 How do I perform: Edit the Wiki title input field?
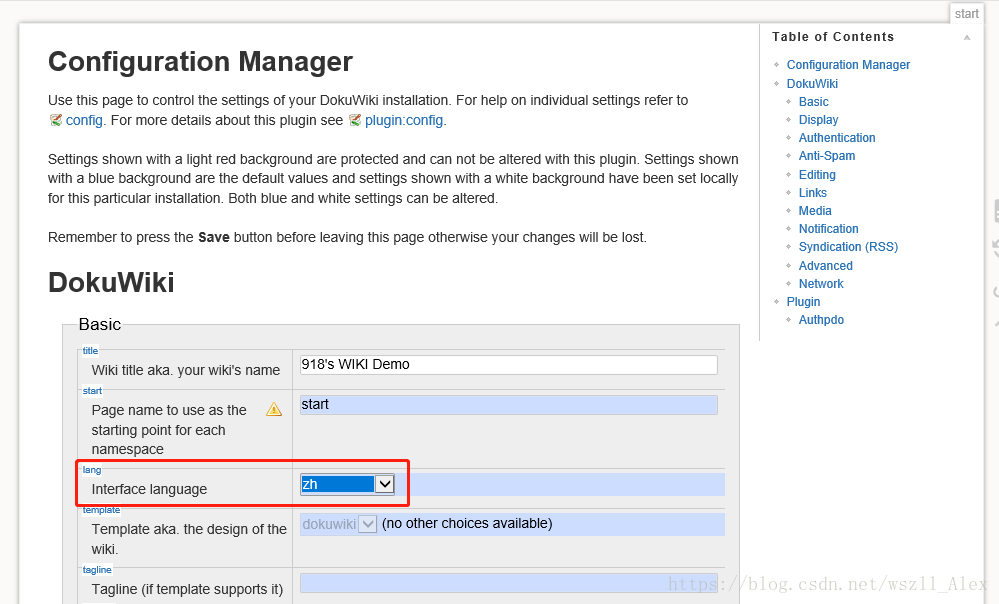(x=508, y=364)
